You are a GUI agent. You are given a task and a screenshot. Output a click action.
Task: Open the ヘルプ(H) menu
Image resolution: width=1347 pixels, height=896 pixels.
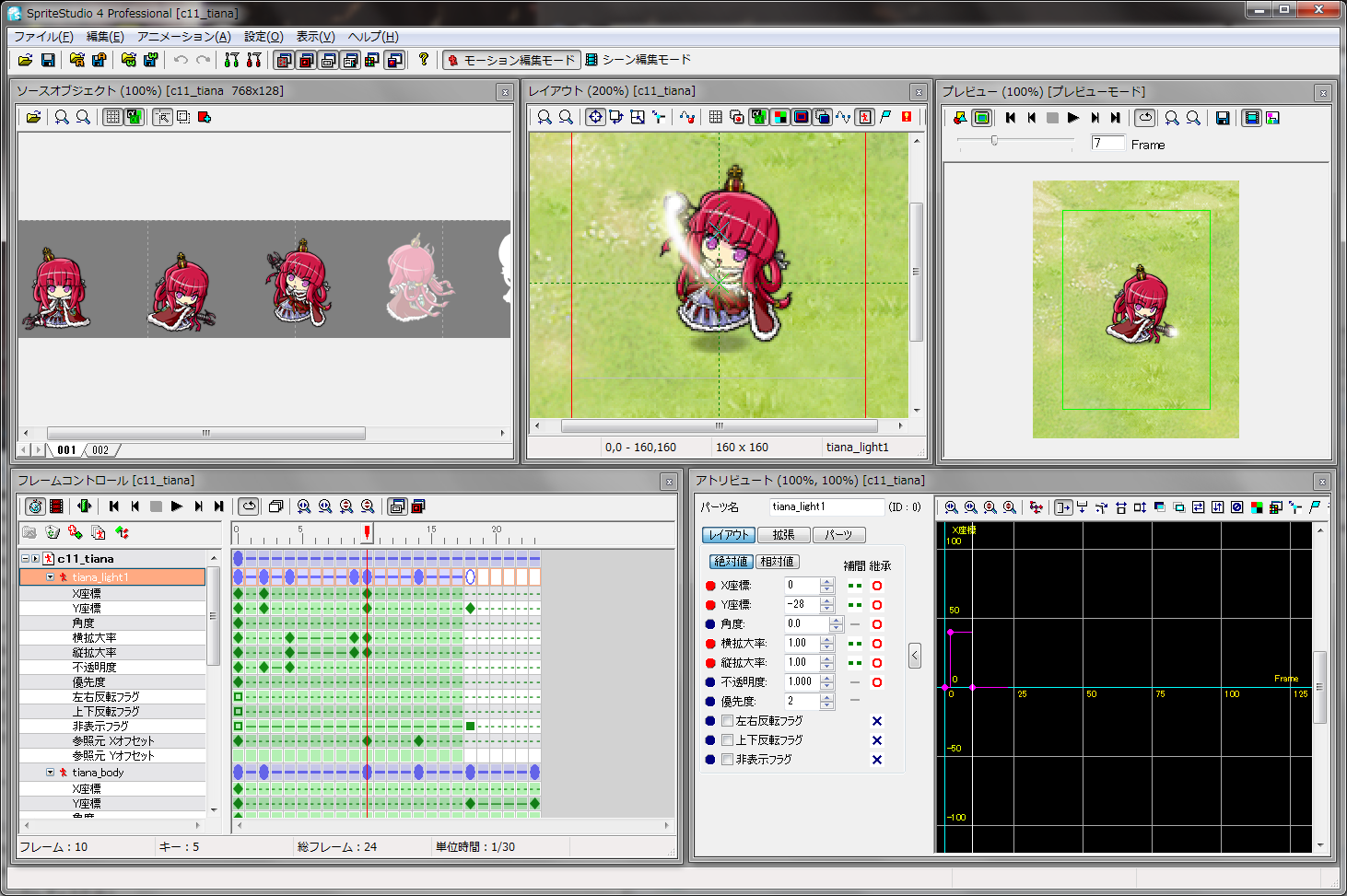373,37
